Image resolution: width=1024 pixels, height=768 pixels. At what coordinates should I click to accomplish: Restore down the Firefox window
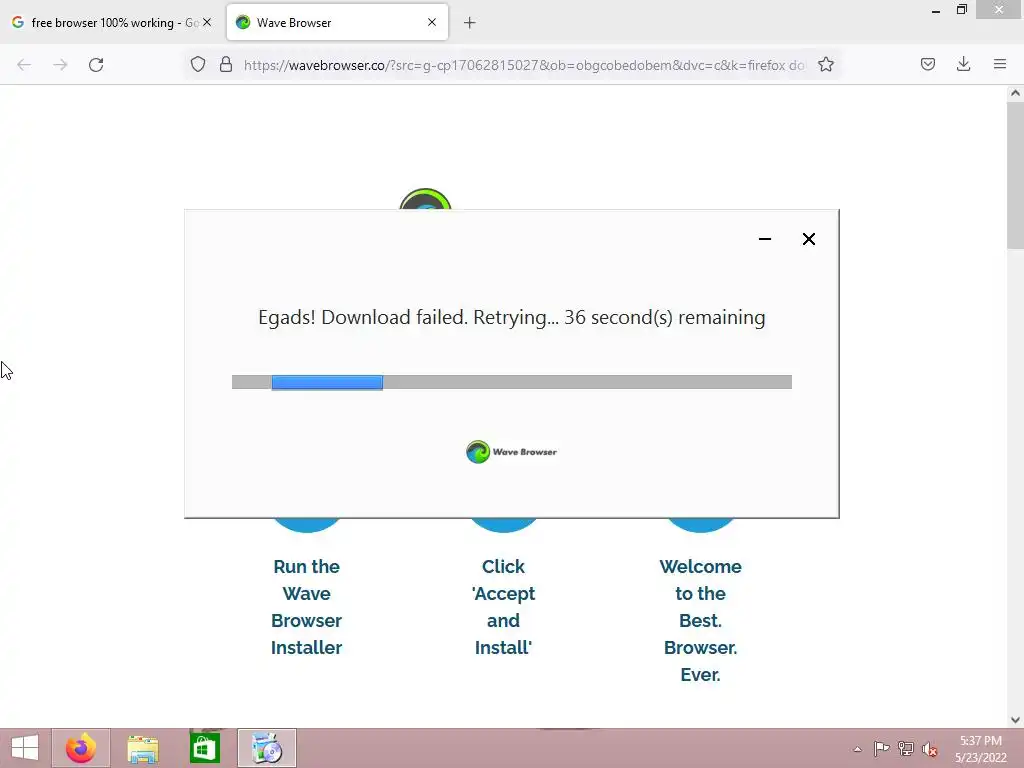click(x=962, y=10)
